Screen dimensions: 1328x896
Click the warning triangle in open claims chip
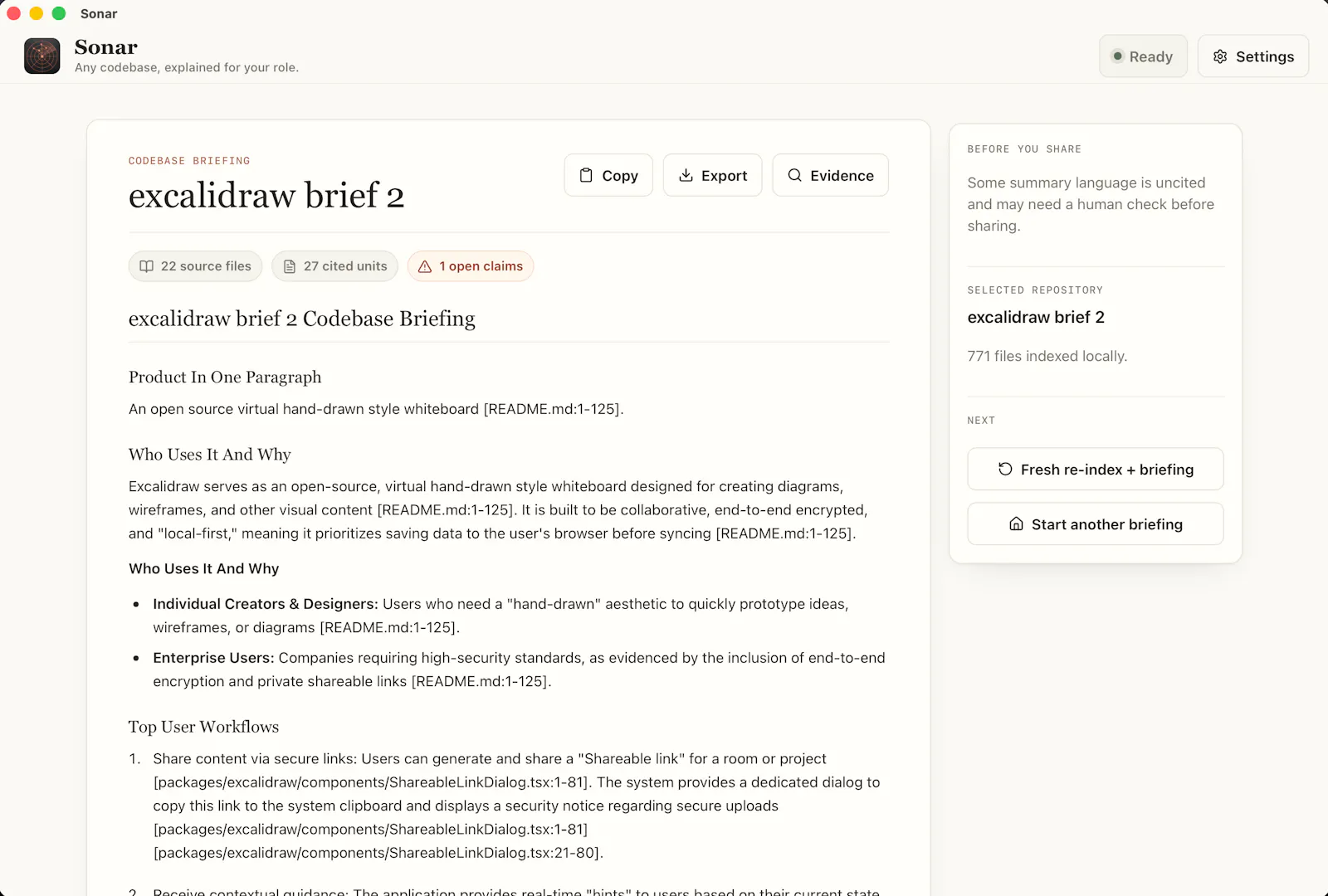pos(425,266)
